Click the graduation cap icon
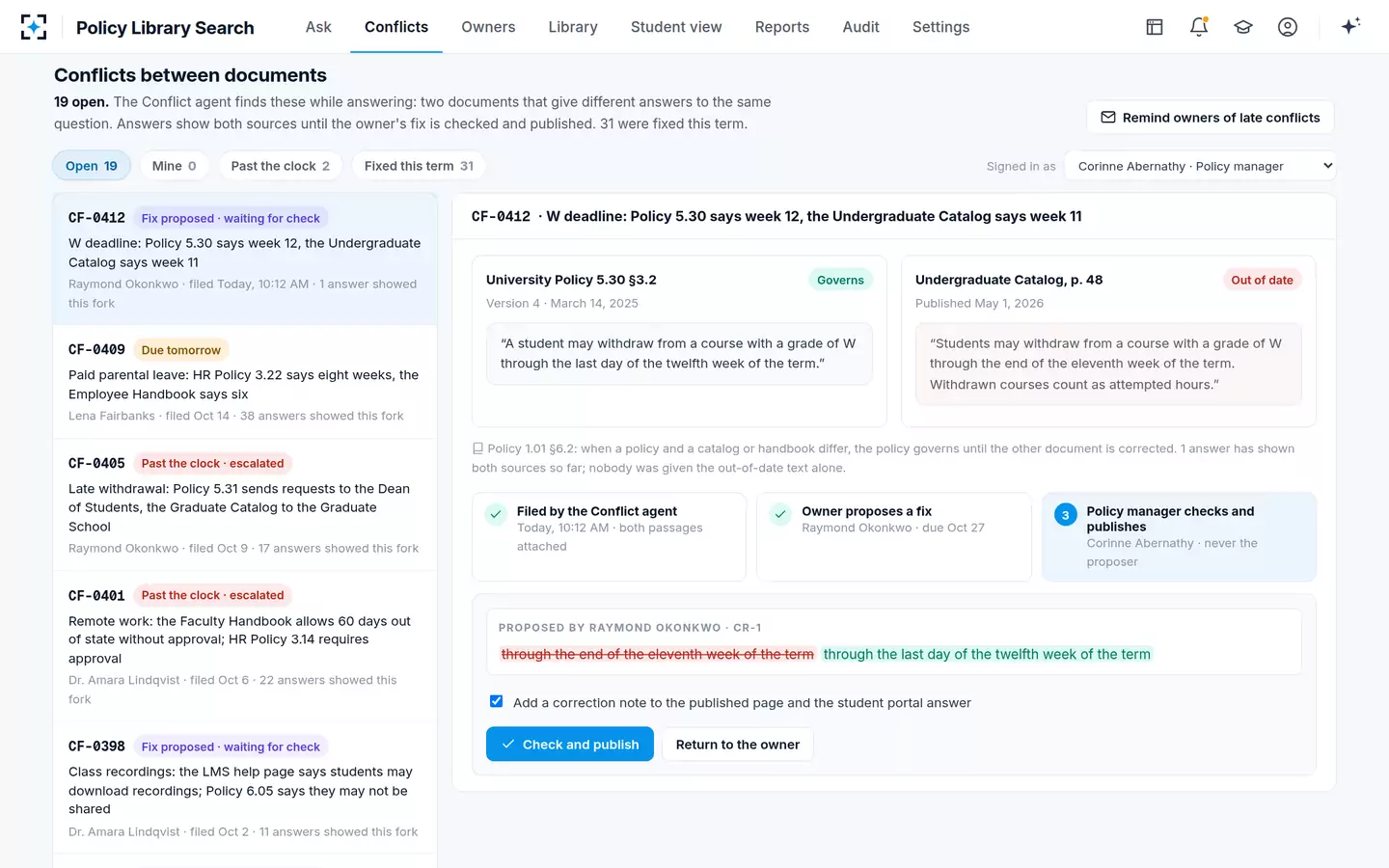Screen dimensions: 1389x868 point(1243,27)
